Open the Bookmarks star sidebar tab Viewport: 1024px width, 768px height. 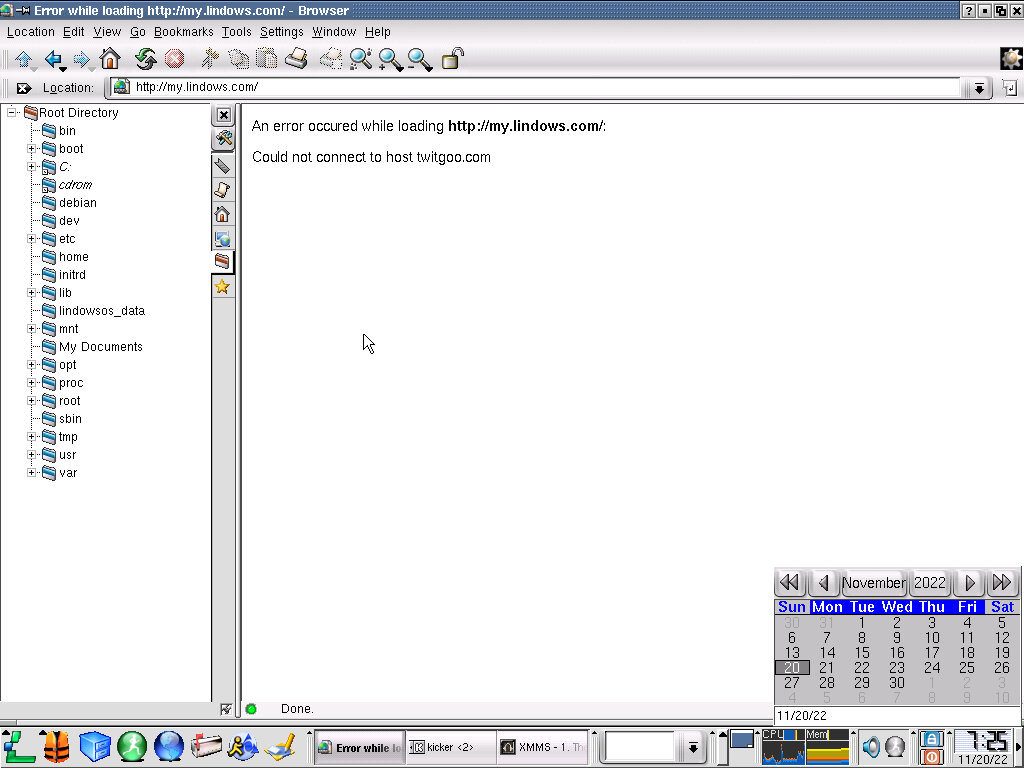[222, 287]
